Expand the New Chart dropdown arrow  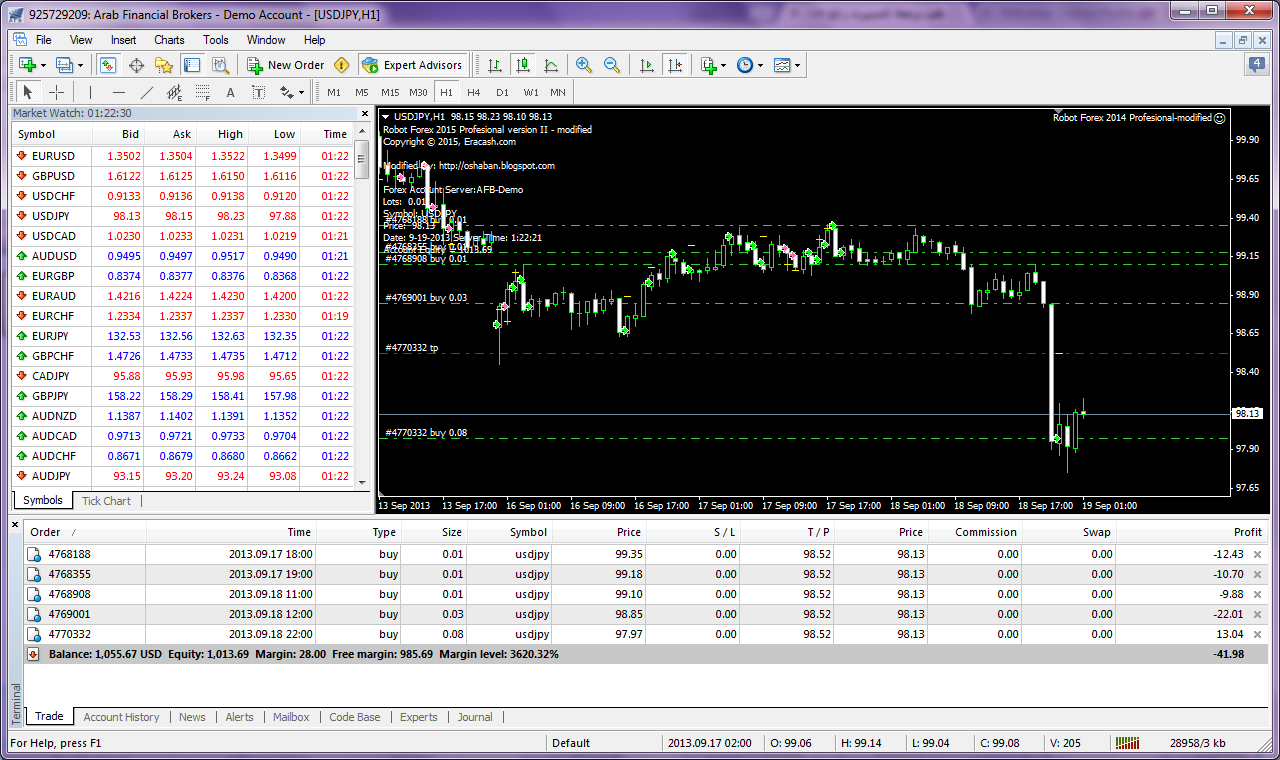point(44,65)
